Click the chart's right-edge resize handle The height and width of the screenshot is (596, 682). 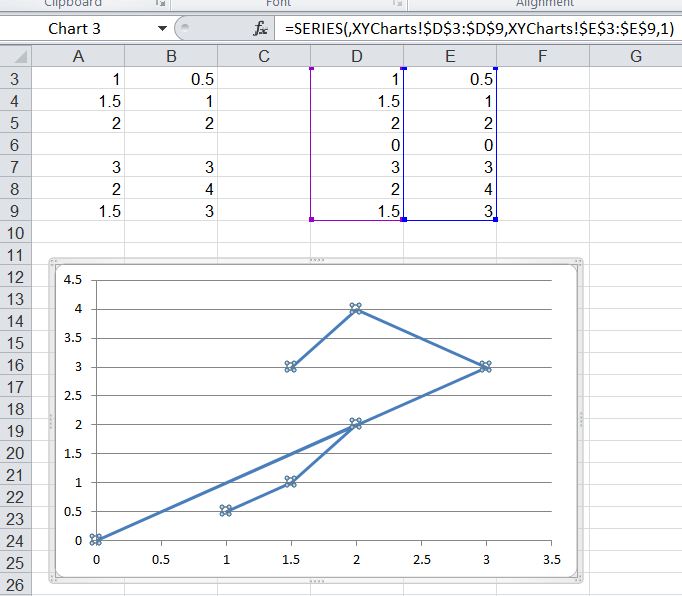pos(579,421)
